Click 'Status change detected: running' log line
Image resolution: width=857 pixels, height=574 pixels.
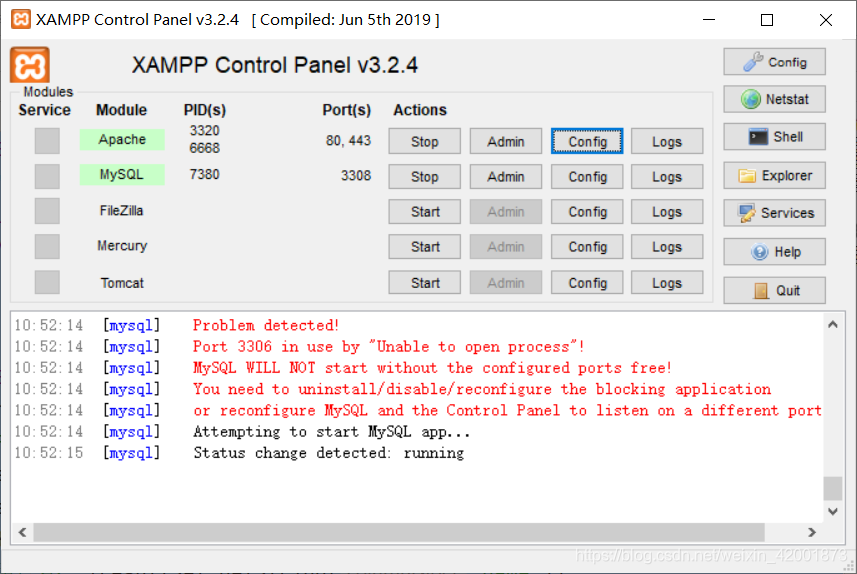tap(328, 453)
